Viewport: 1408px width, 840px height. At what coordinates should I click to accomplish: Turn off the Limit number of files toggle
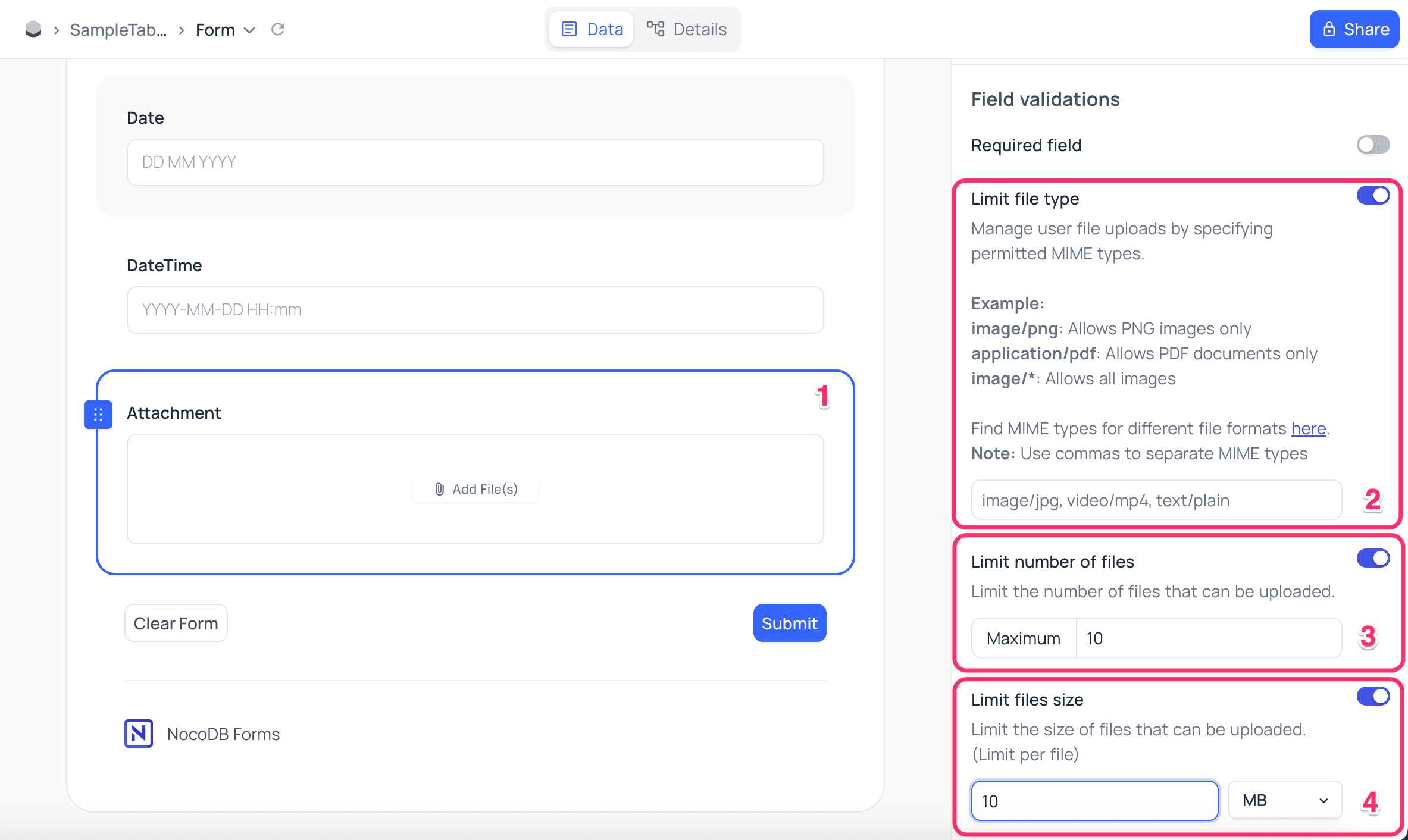tap(1373, 558)
